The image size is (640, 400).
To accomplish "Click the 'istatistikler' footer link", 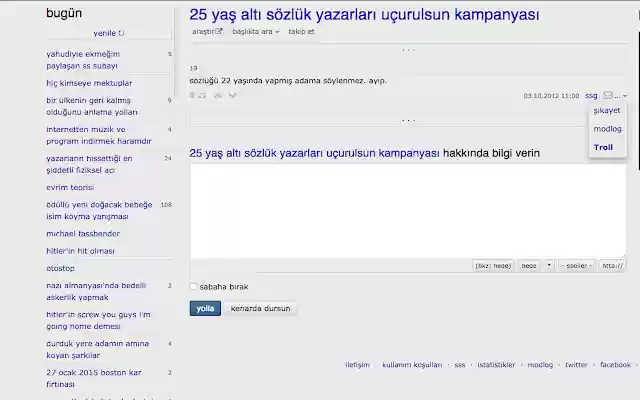I will [496, 365].
